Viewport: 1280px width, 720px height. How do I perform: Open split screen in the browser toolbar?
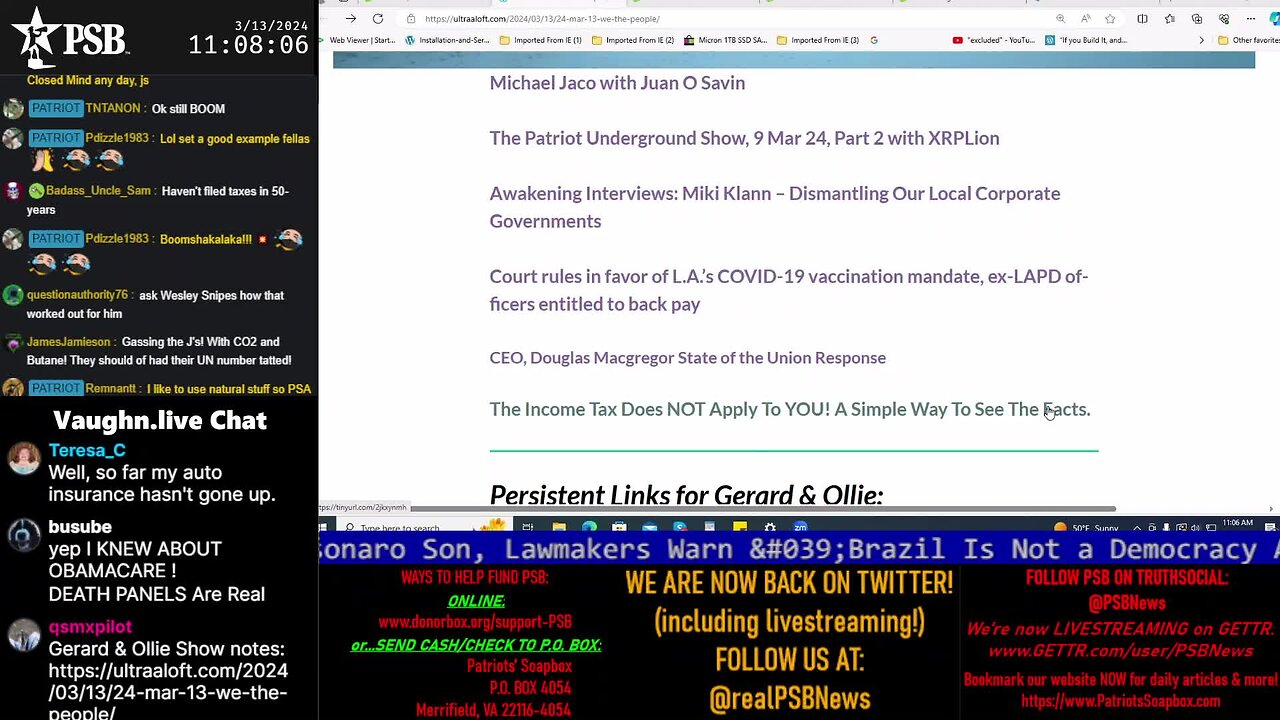click(x=1142, y=18)
